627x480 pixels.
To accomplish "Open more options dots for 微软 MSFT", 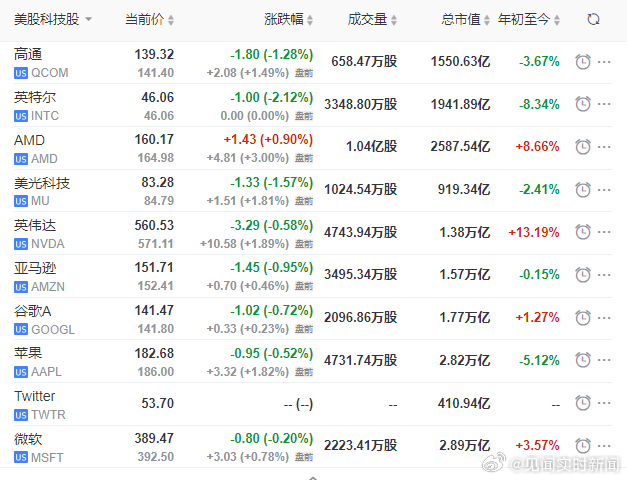I will (x=604, y=445).
